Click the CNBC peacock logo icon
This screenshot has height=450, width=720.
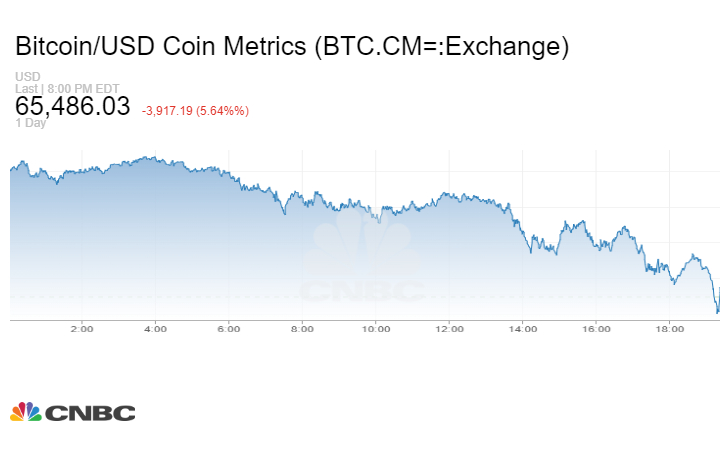pos(25,412)
